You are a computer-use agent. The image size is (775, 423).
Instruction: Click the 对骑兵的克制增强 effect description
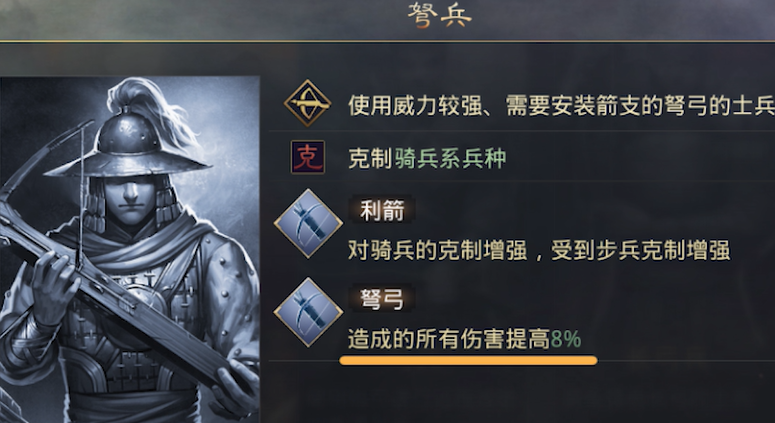(x=538, y=250)
